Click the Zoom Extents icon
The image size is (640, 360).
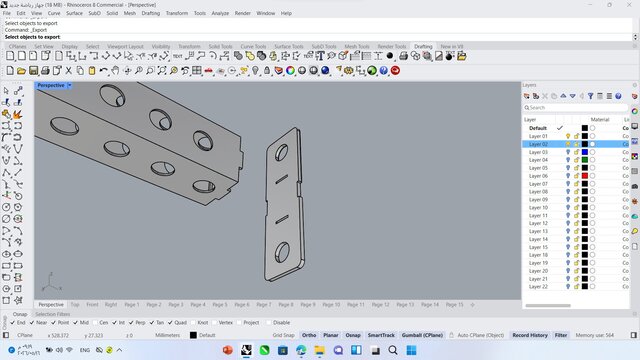tap(162, 71)
